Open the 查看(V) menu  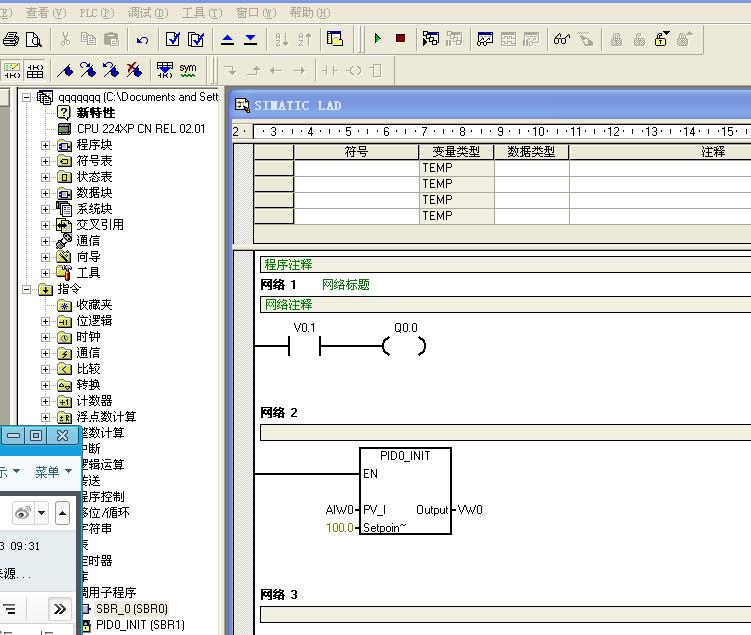click(x=46, y=13)
